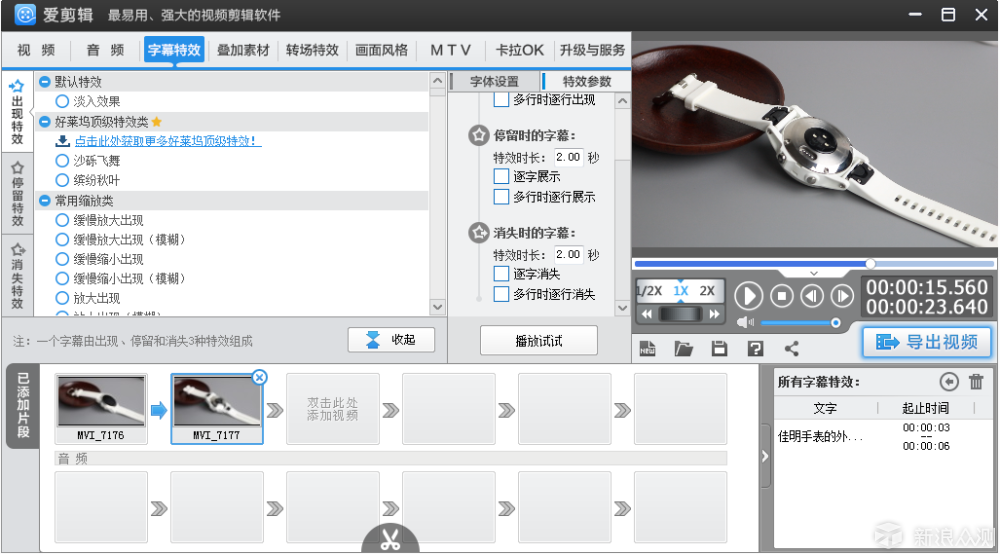
Task: Click the share icon under the preview
Action: pos(791,348)
